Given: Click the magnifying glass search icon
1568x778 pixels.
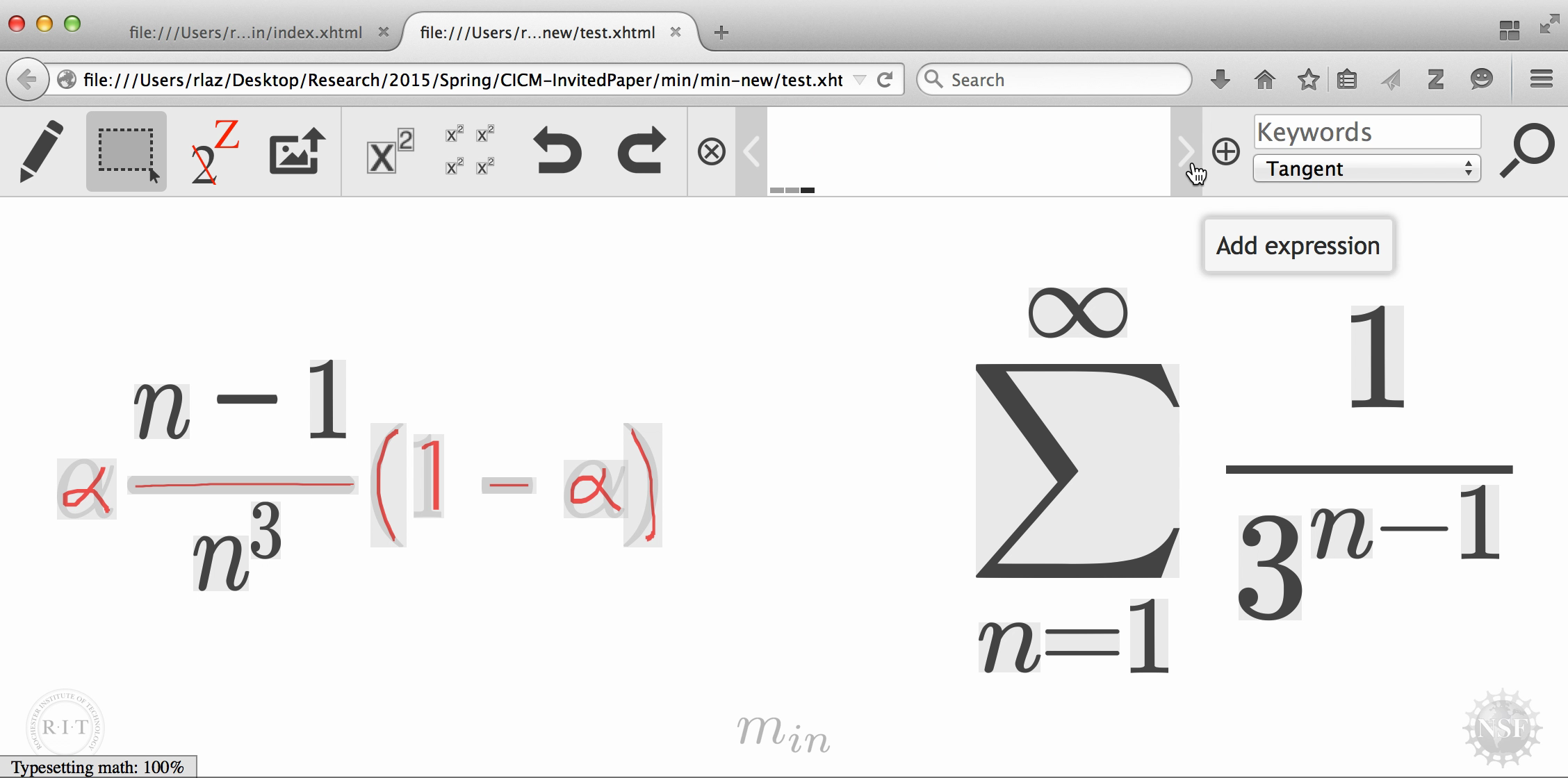Looking at the screenshot, I should (x=1526, y=150).
